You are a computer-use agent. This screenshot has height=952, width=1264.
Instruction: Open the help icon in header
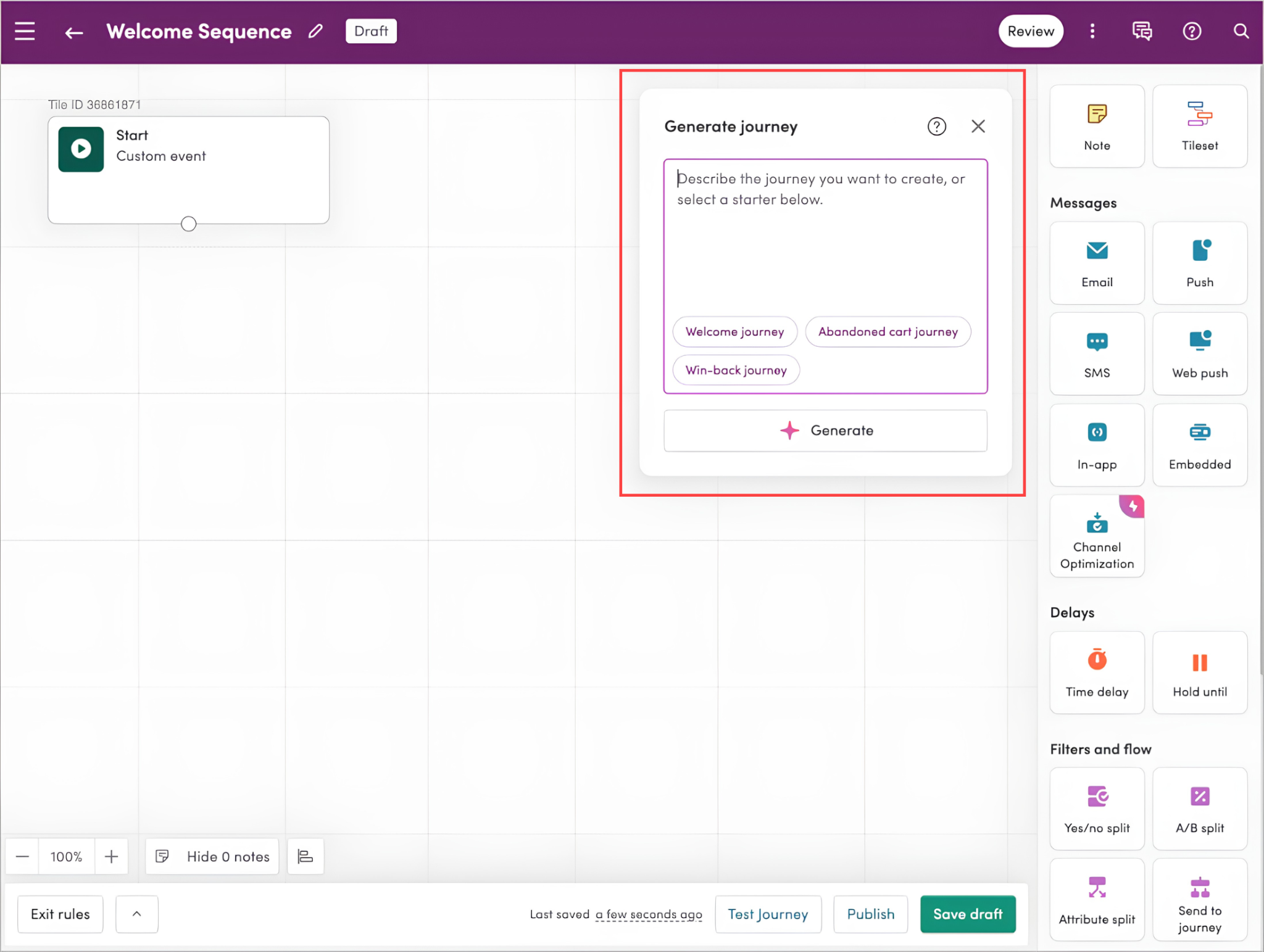point(1192,31)
